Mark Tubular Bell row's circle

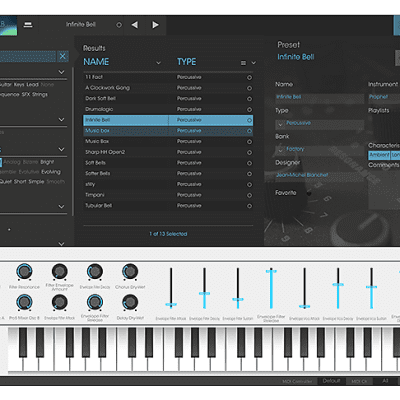point(249,206)
